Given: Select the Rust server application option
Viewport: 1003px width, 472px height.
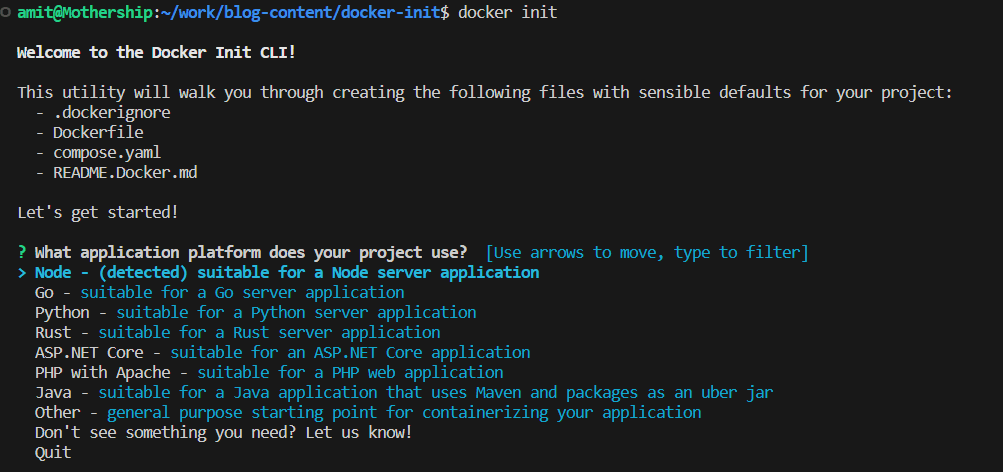Looking at the screenshot, I should click(x=237, y=333).
